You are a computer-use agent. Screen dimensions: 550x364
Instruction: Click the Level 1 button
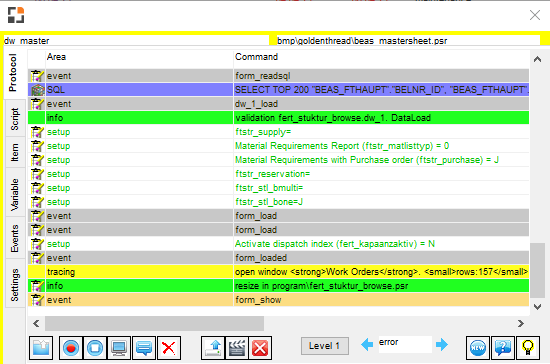point(325,346)
